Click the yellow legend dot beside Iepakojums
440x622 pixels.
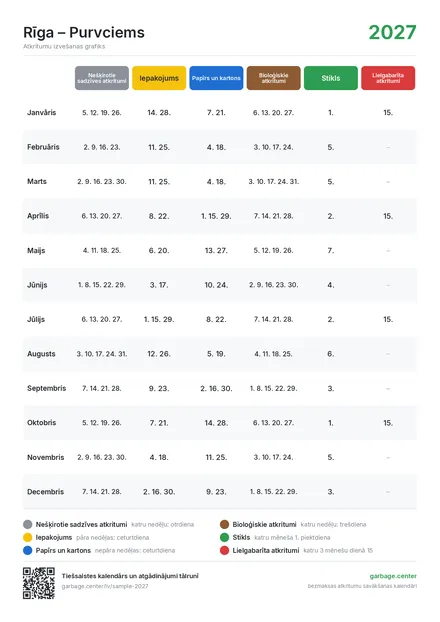(x=27, y=538)
